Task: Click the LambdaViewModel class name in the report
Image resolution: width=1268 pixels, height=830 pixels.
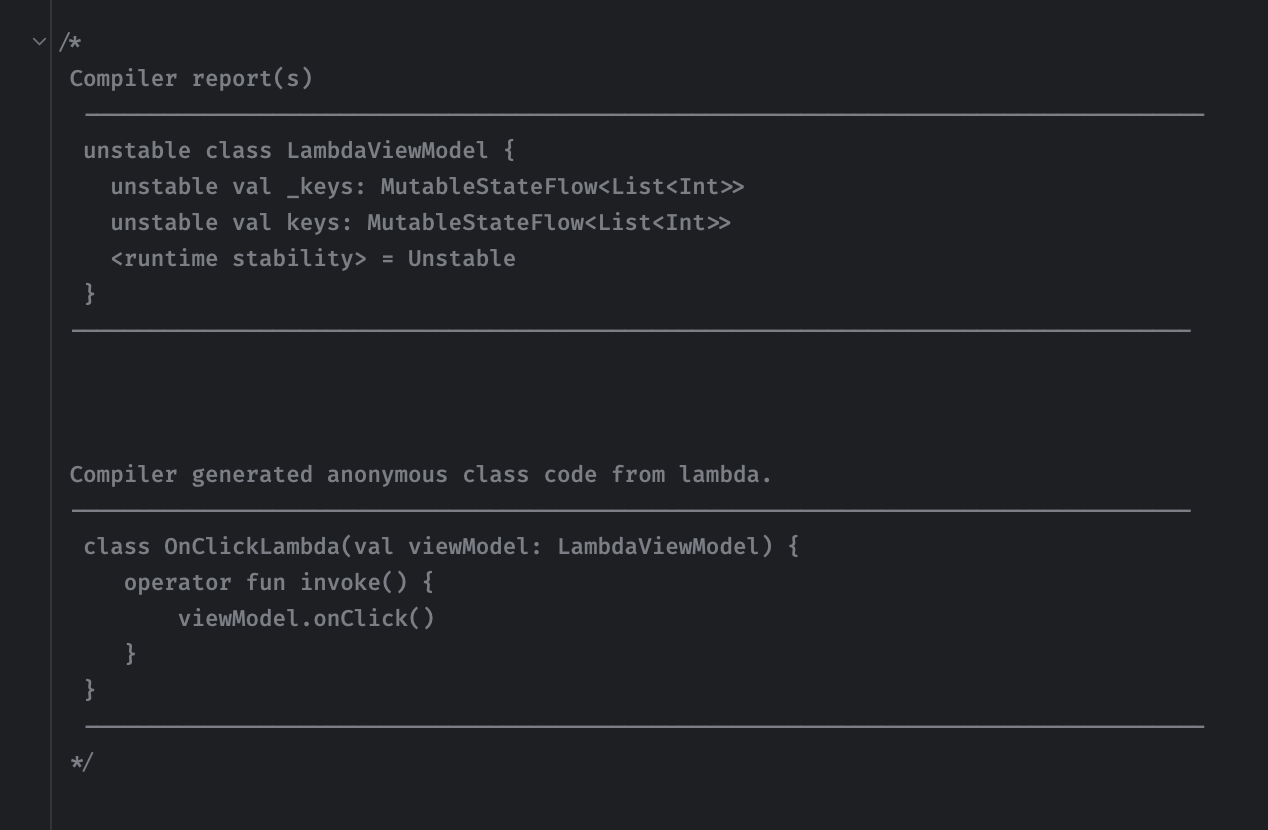Action: (x=388, y=150)
